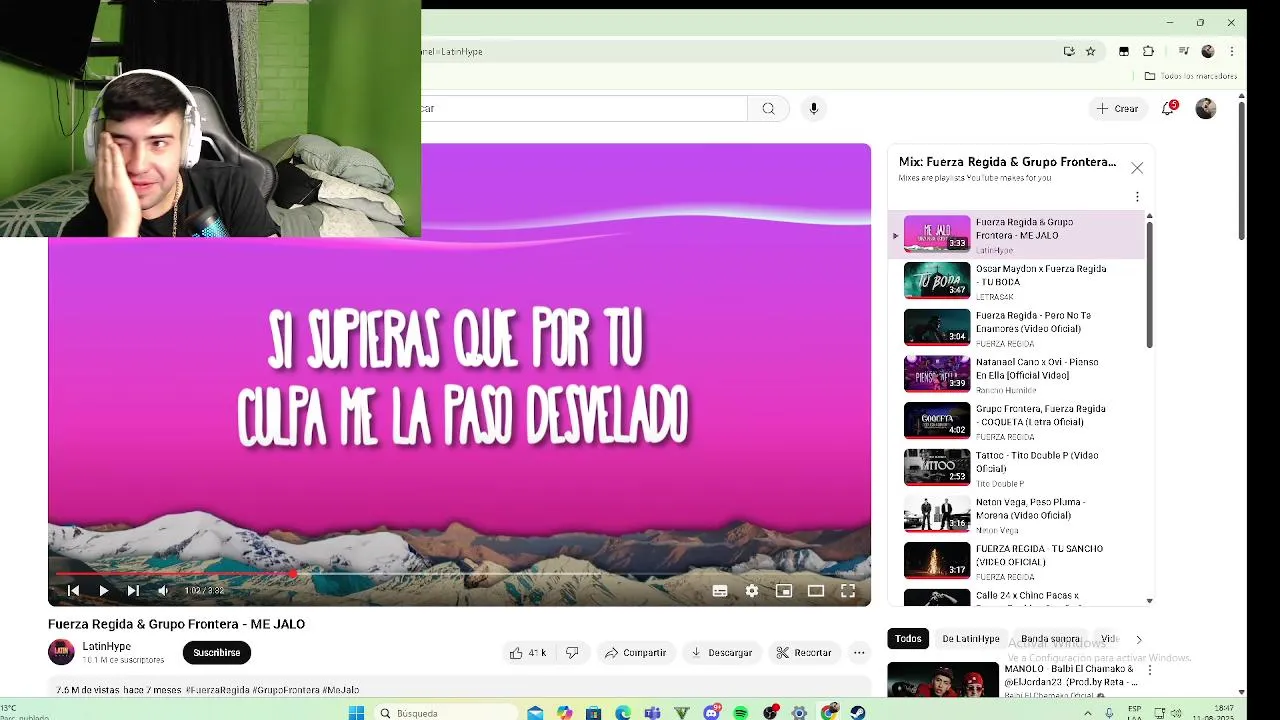Open the notifications bell

(1168, 108)
